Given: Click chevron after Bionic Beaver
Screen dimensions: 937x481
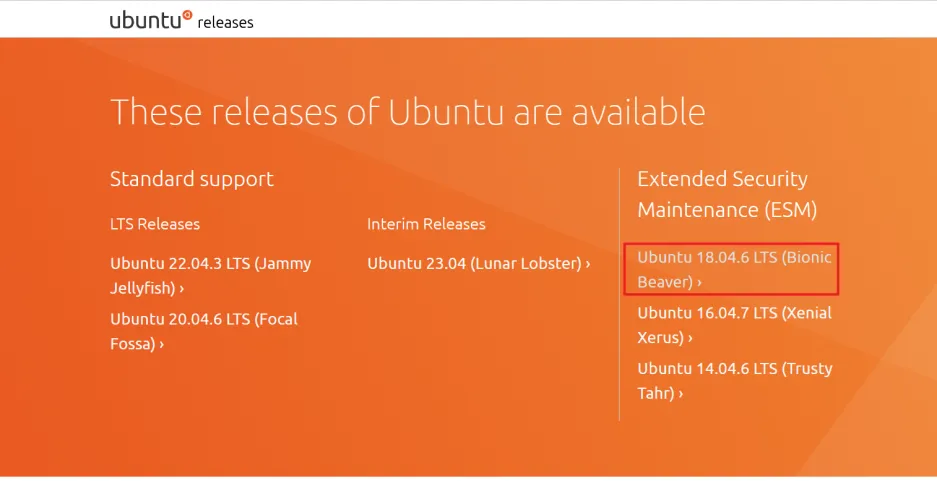Looking at the screenshot, I should point(699,283).
